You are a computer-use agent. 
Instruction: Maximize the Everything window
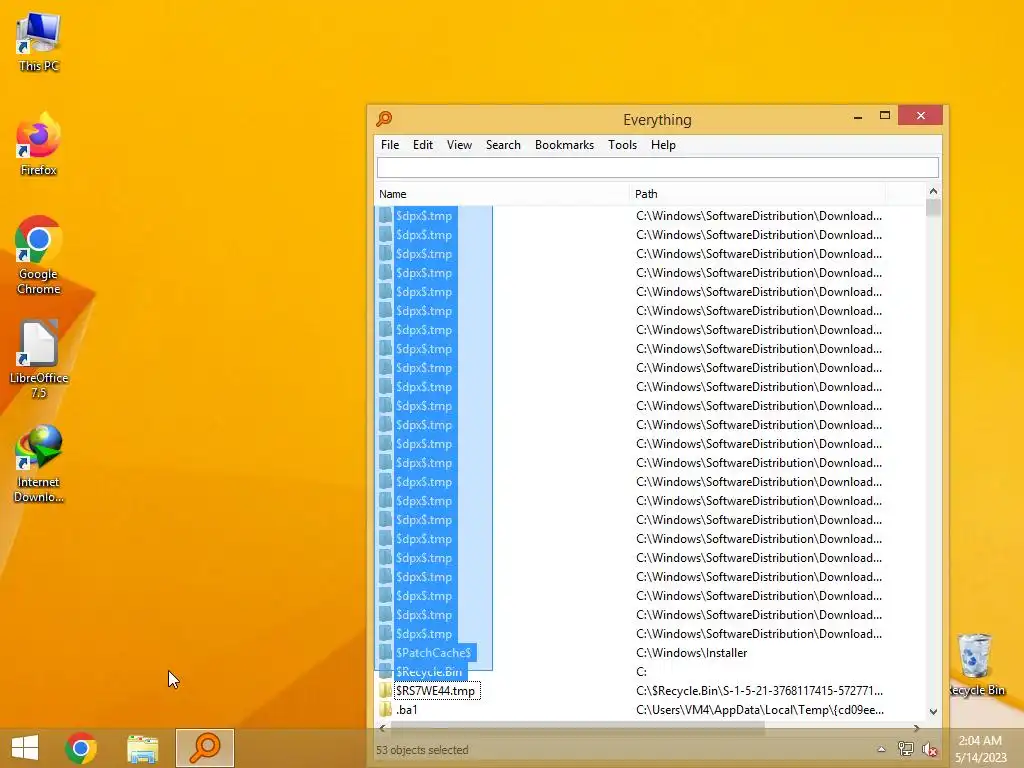tap(884, 116)
